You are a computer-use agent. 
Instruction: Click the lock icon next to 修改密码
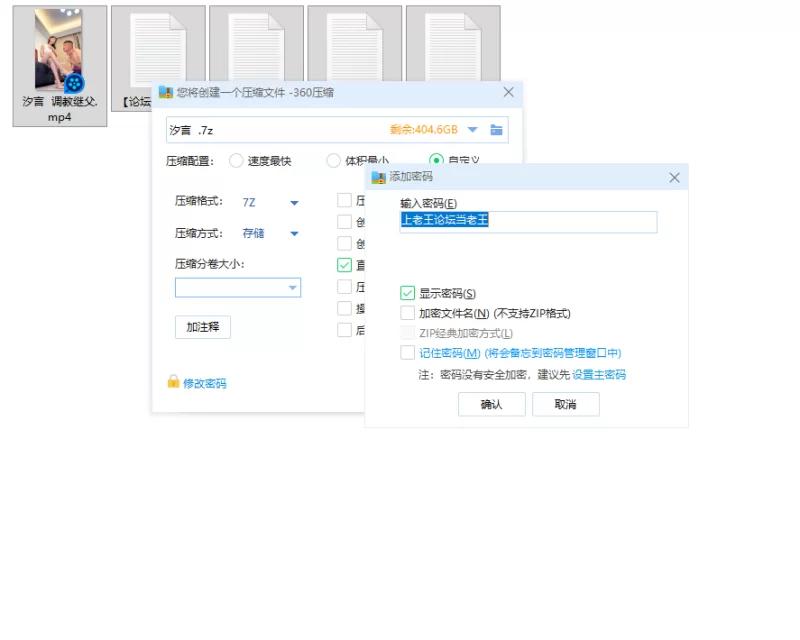173,381
